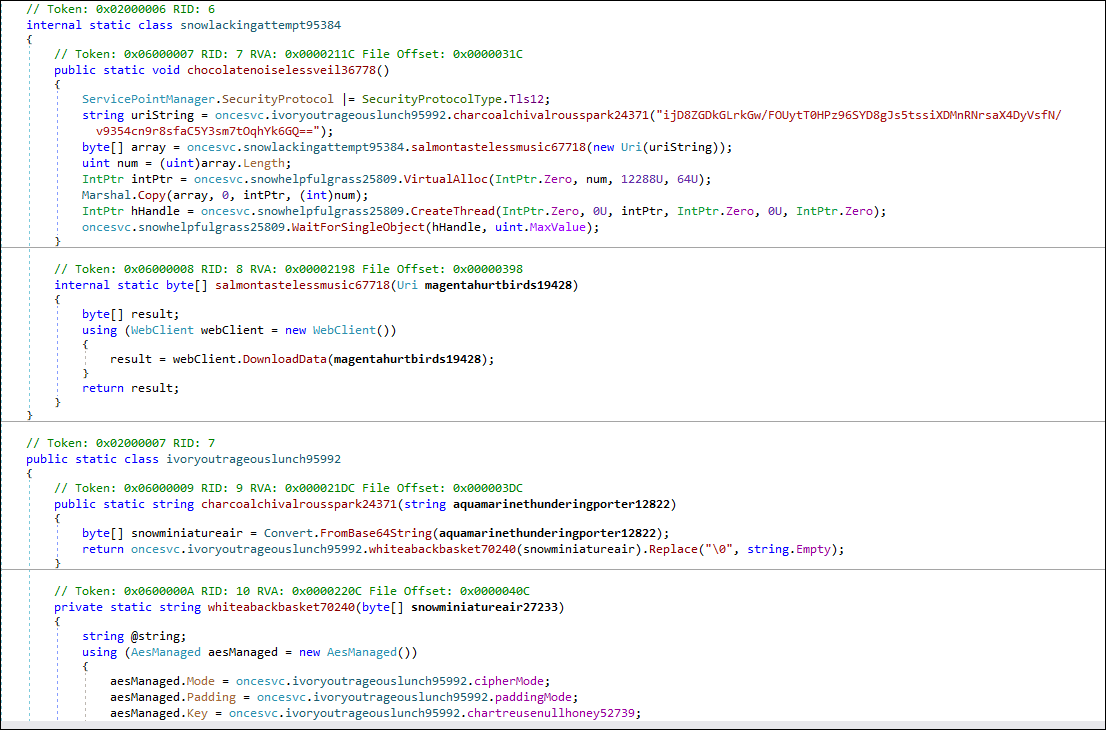Click the DownloadData method reference
Image resolution: width=1106 pixels, height=730 pixels.
click(x=285, y=359)
